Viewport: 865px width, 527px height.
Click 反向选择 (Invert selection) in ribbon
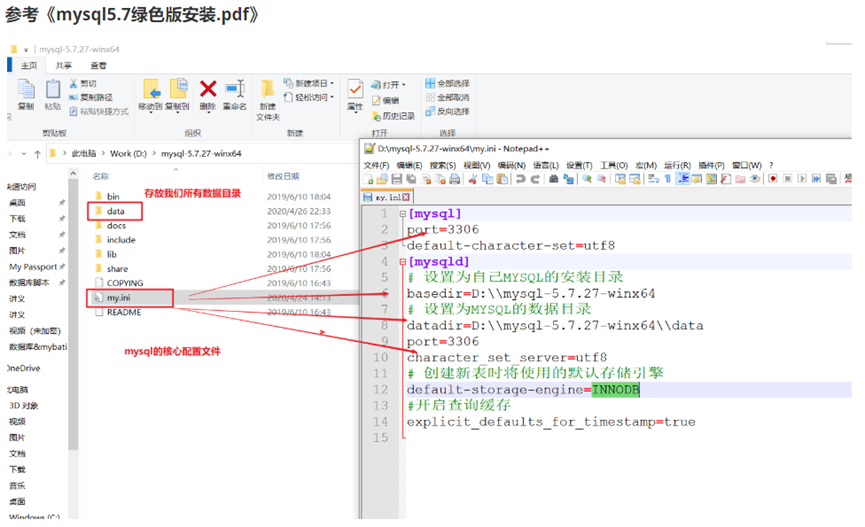[x=447, y=111]
